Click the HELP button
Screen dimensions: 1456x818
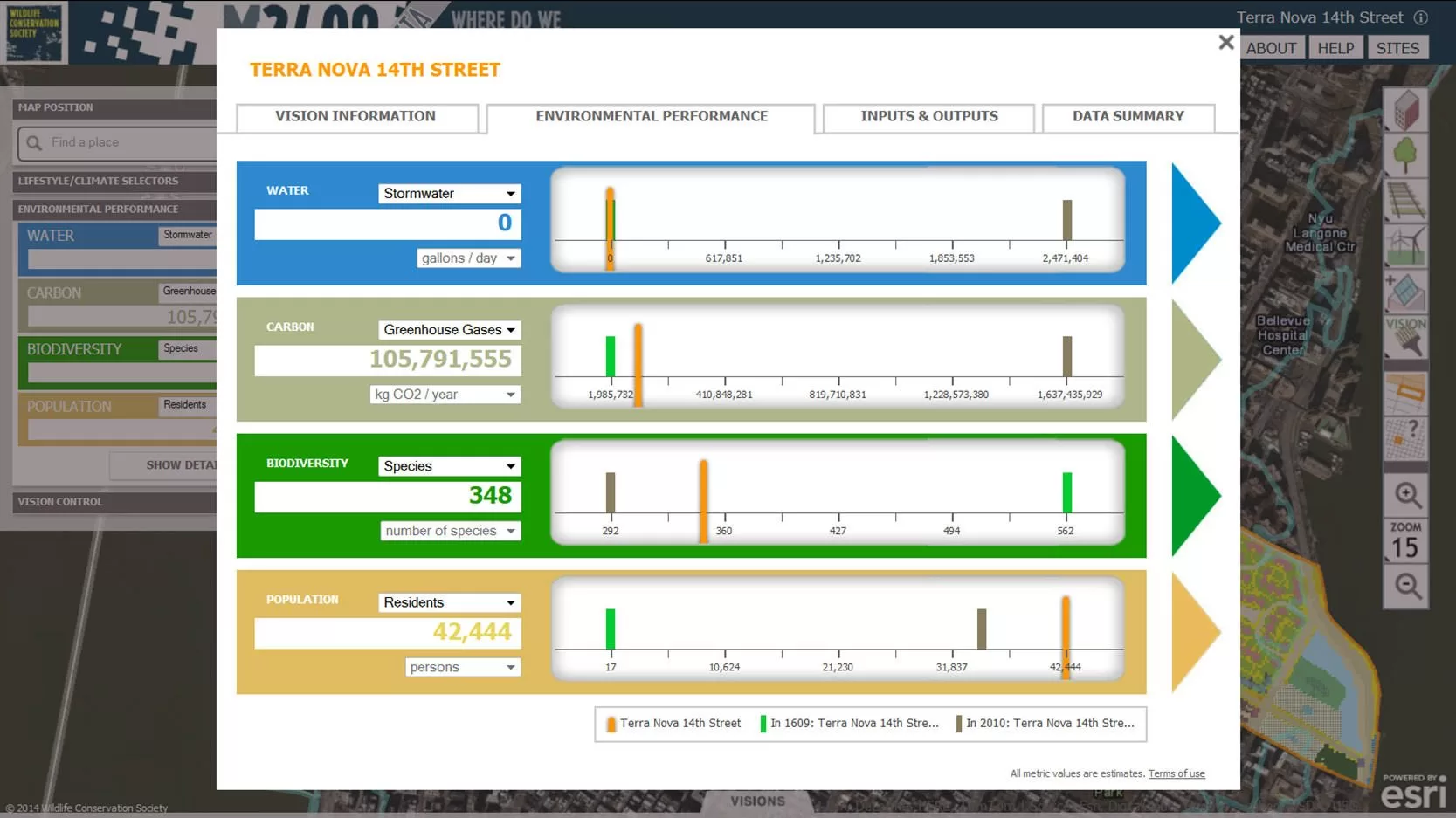[x=1335, y=48]
